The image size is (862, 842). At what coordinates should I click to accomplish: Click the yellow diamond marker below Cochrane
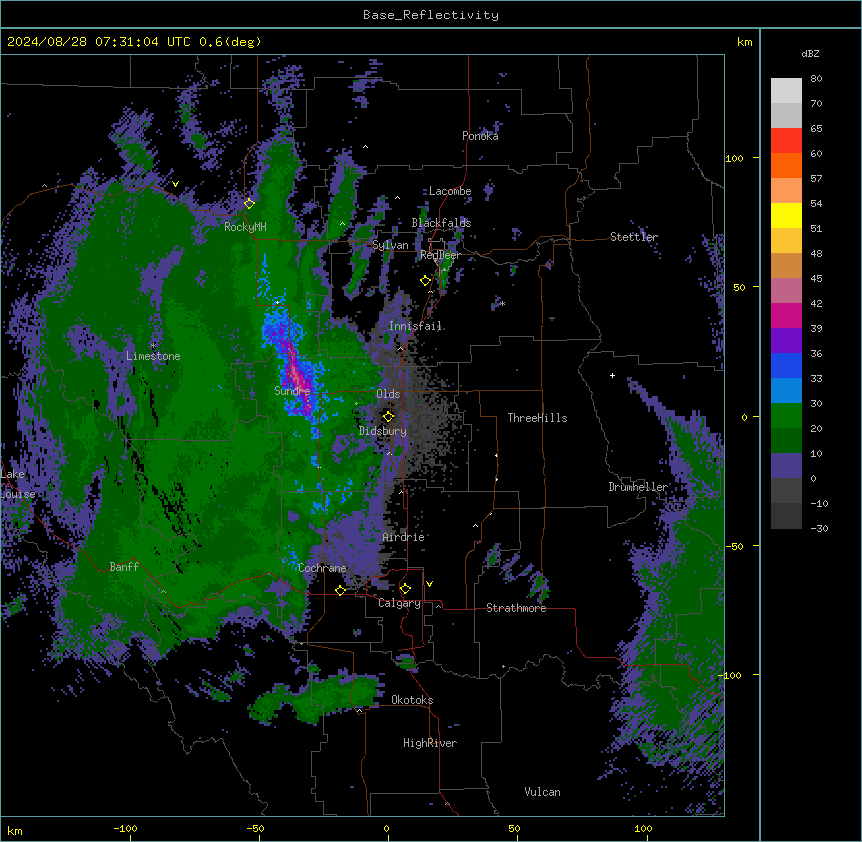[340, 590]
